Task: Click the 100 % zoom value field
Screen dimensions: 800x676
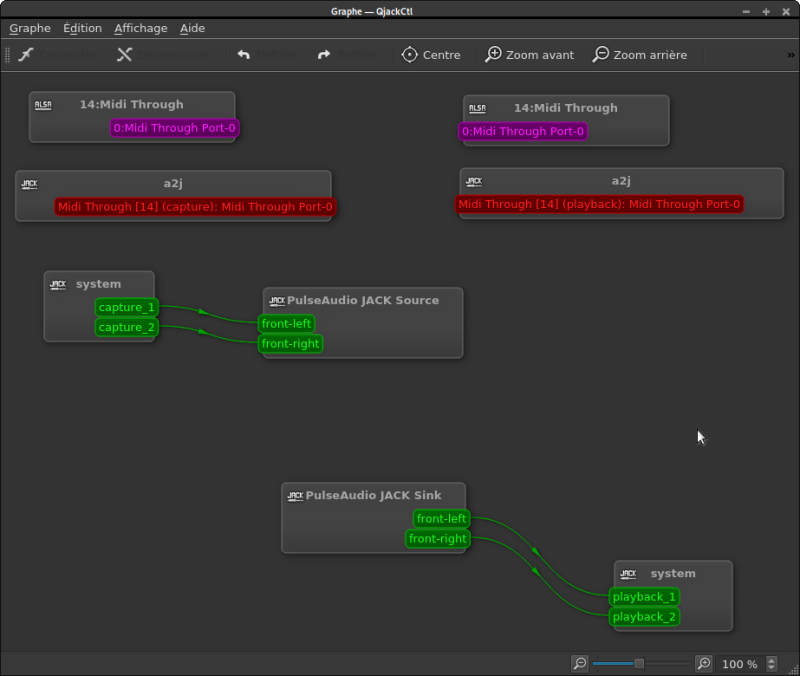Action: click(740, 664)
